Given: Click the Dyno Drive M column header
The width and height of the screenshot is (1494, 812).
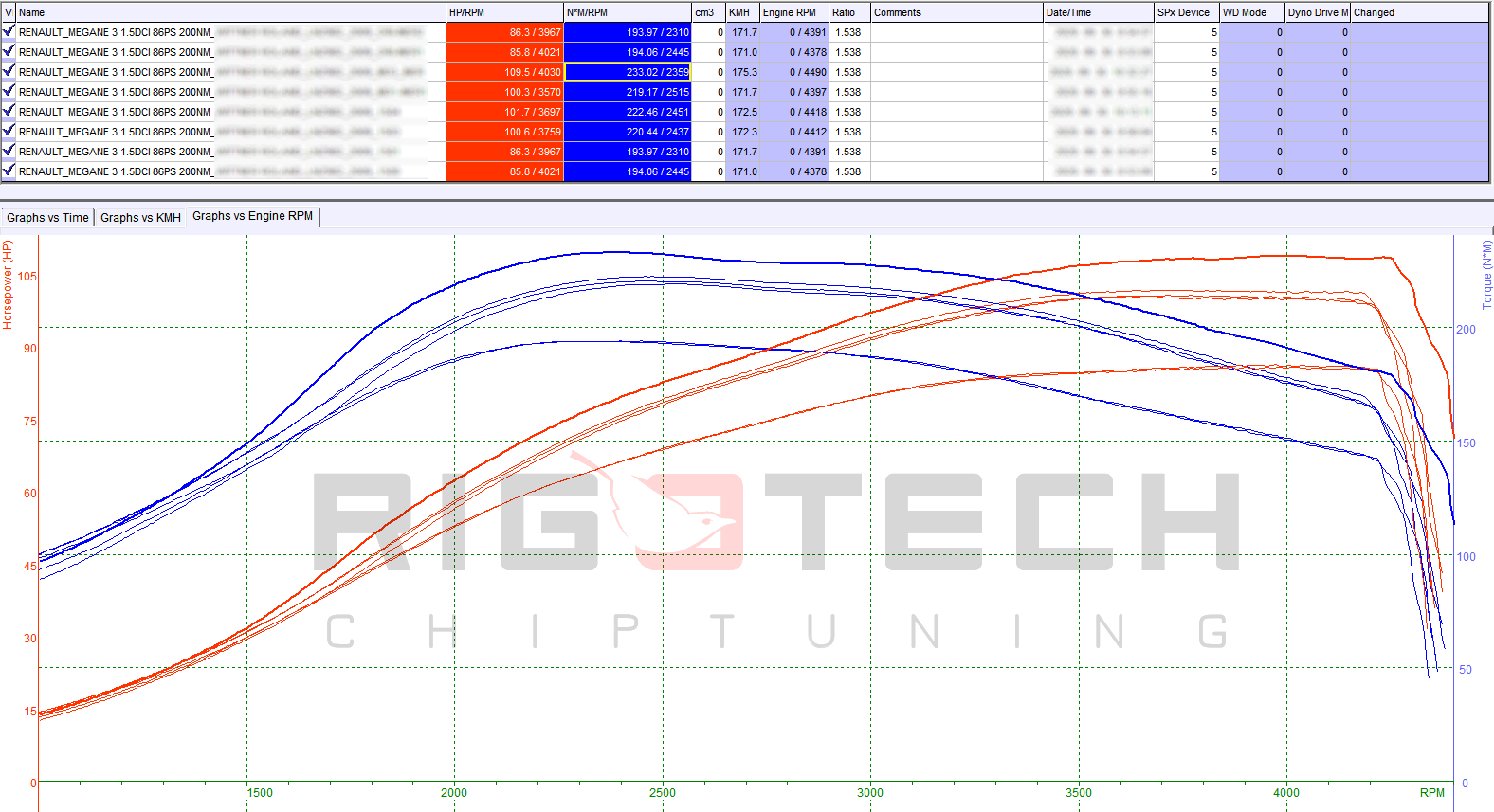Looking at the screenshot, I should click(1318, 12).
